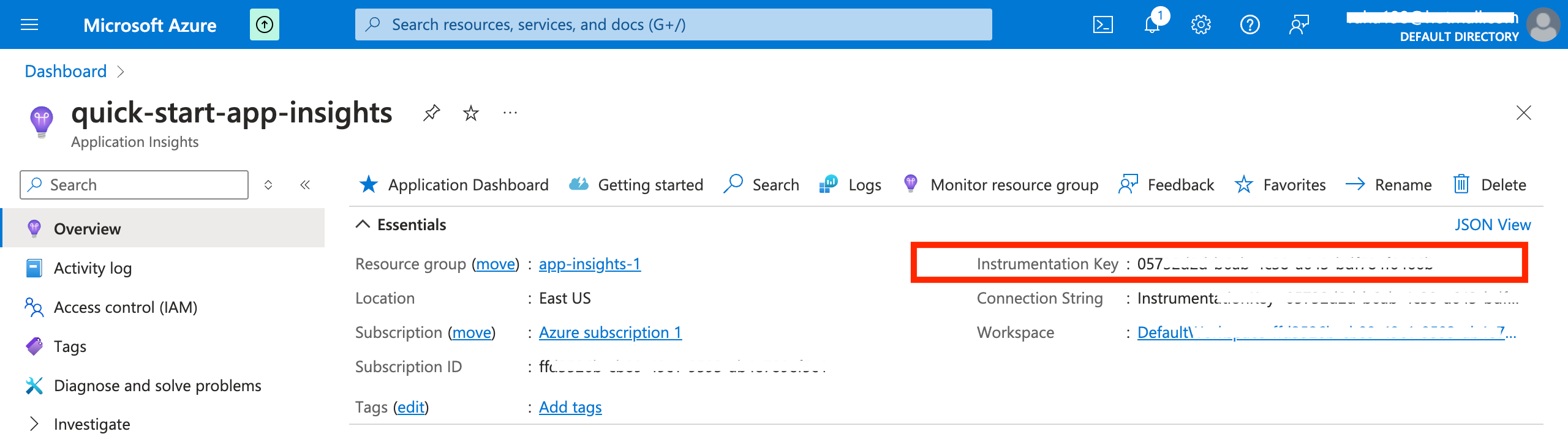
Task: Open portal settings gear
Action: [1200, 24]
